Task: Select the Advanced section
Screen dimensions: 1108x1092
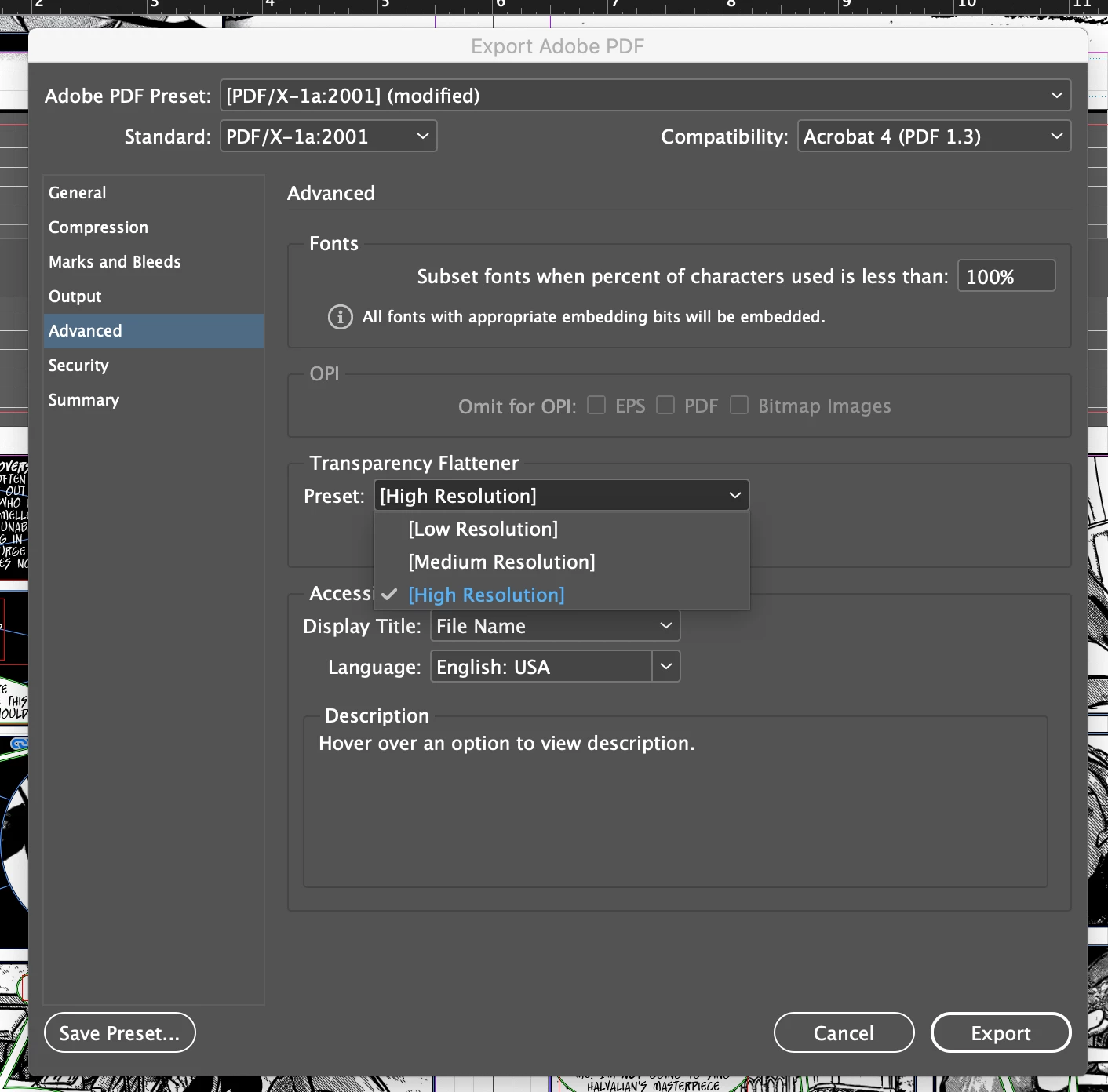Action: pyautogui.click(x=154, y=331)
